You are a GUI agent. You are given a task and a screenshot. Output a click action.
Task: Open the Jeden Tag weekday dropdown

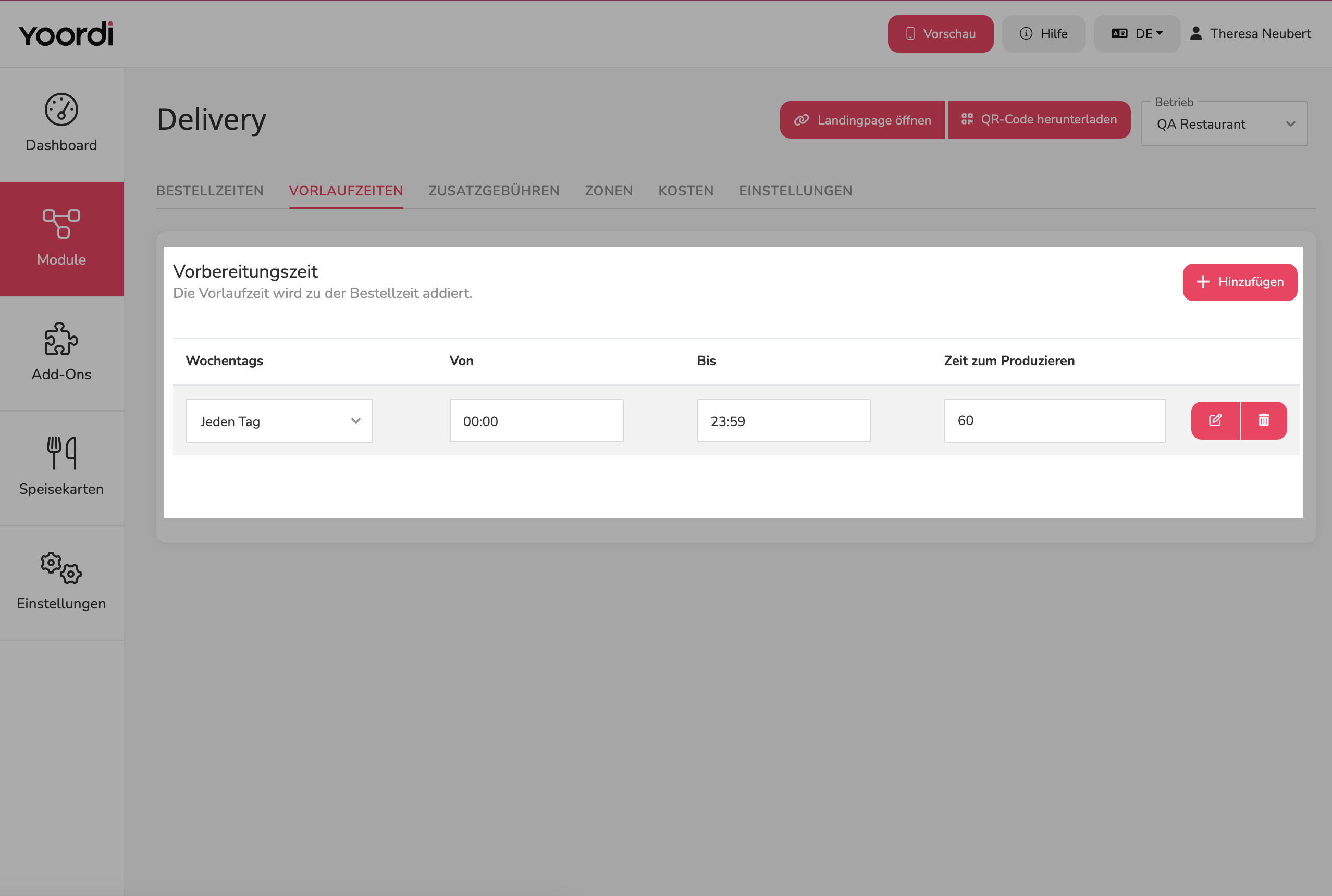279,421
